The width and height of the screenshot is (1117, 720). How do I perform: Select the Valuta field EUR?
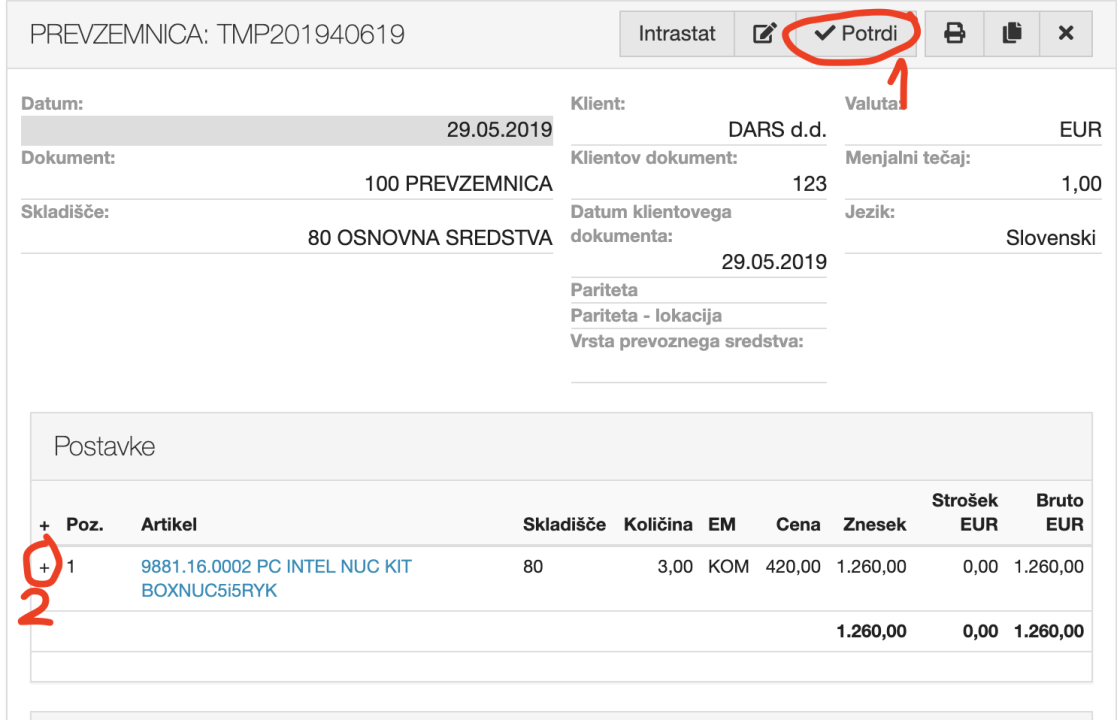tap(973, 131)
